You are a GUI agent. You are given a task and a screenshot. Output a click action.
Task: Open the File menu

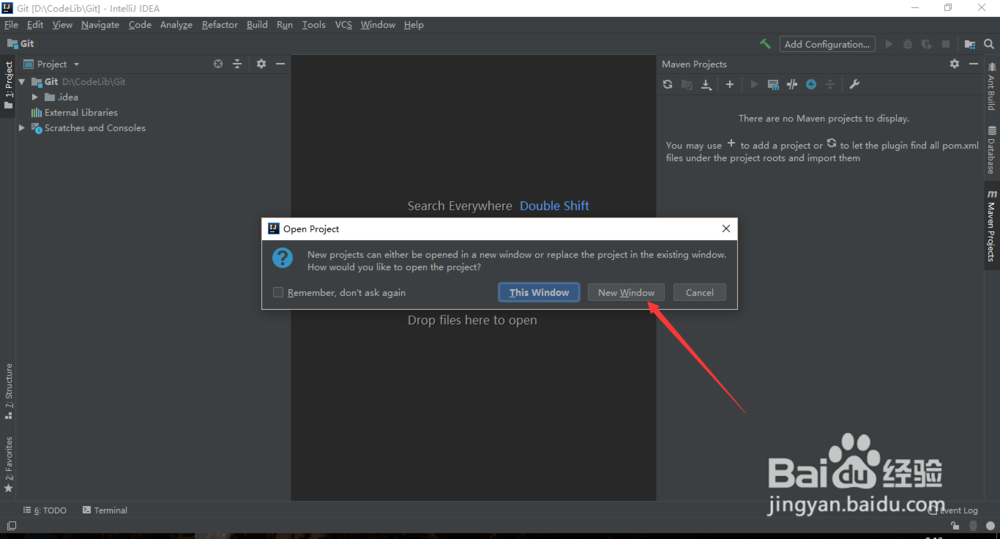tap(11, 25)
